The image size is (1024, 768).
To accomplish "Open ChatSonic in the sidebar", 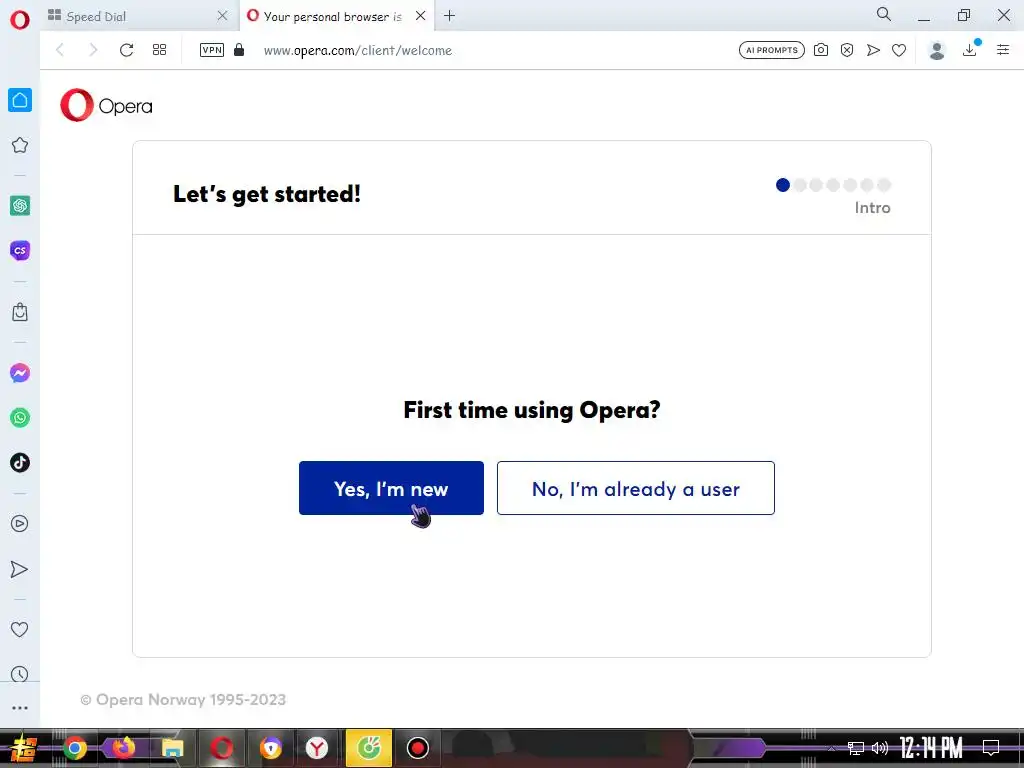I will 20,250.
